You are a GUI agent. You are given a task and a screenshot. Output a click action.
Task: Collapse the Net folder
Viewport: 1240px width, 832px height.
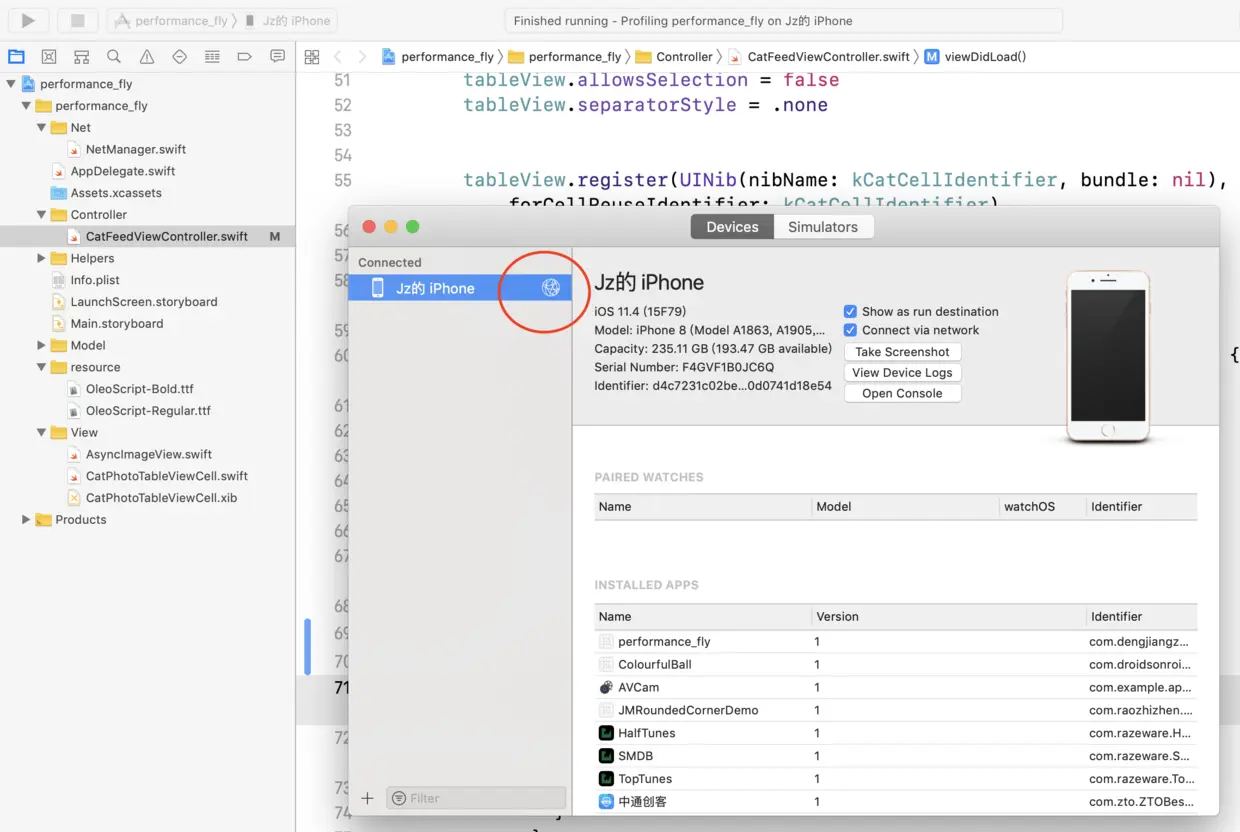(x=41, y=127)
